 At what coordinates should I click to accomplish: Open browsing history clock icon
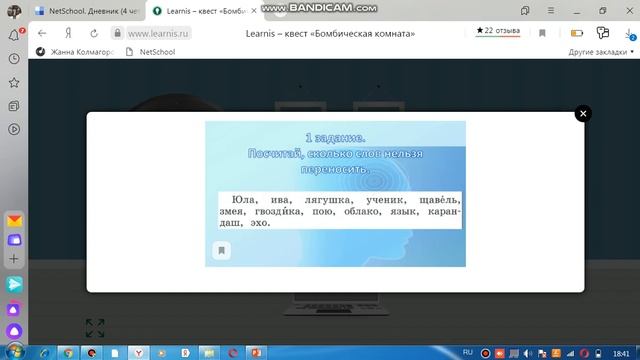pyautogui.click(x=14, y=59)
